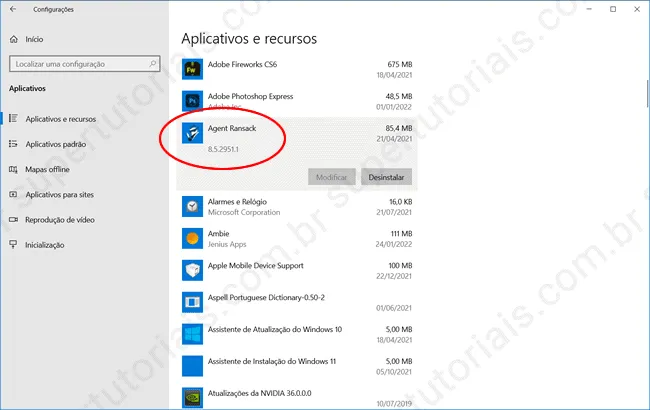The width and height of the screenshot is (650, 410).
Task: Click the Configurações window title
Action: (x=53, y=9)
